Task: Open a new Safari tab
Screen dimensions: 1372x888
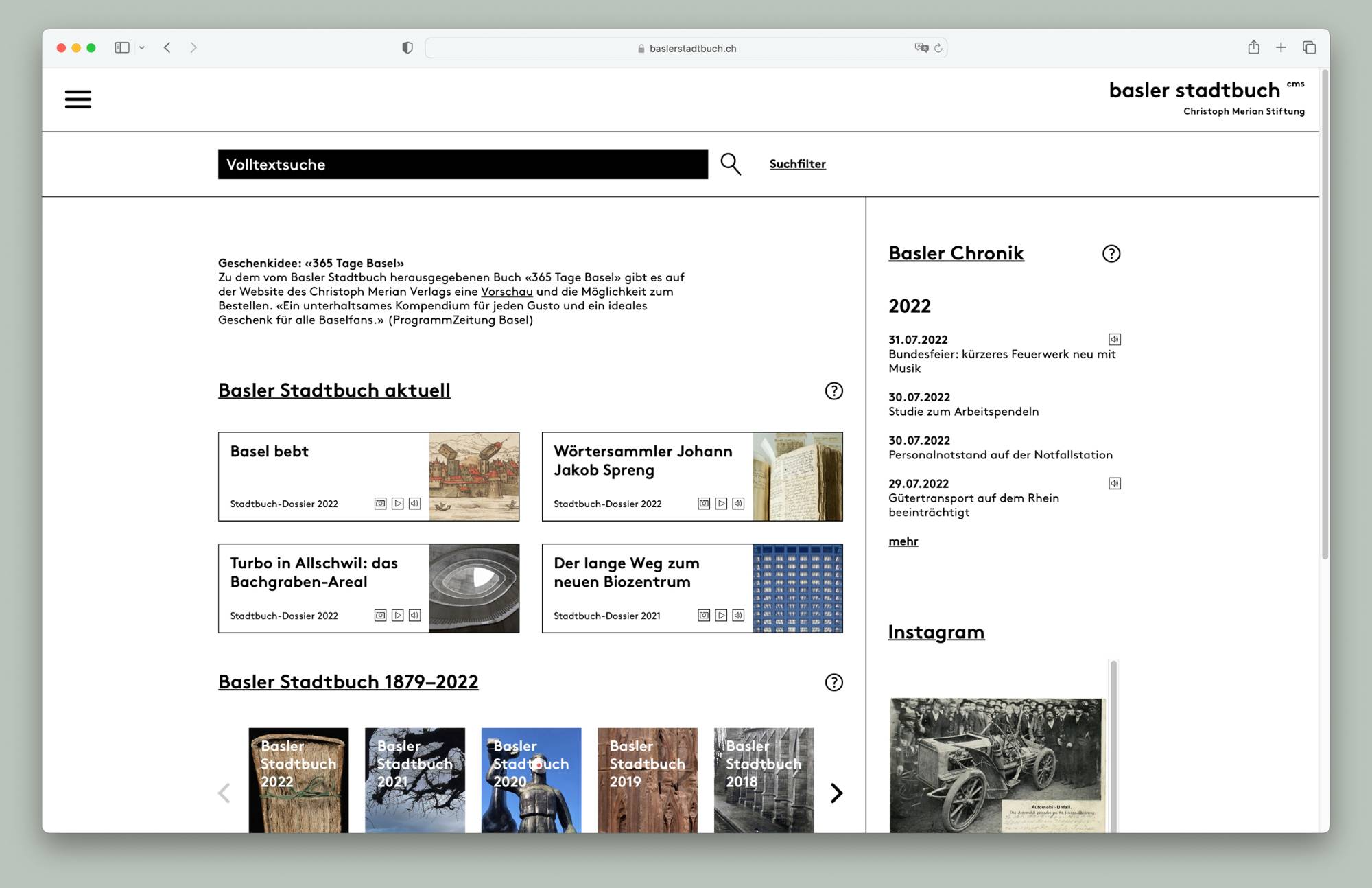Action: [1281, 47]
